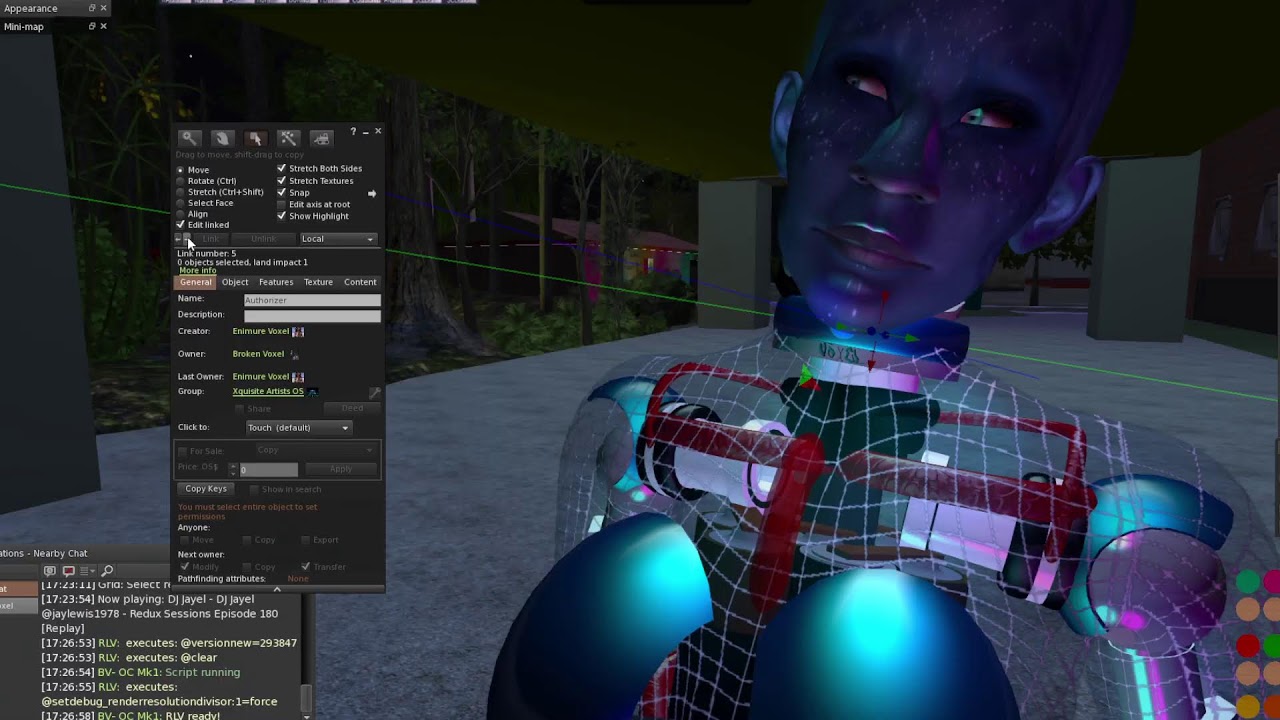Screen dimensions: 1280x720
Task: Click the More info link
Action: pos(197,271)
